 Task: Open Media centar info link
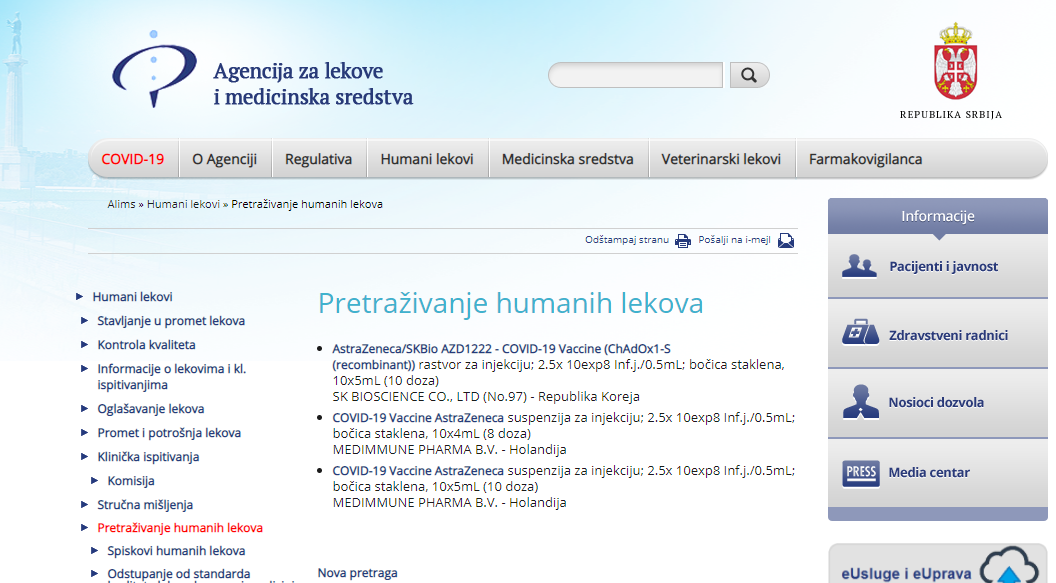click(929, 473)
